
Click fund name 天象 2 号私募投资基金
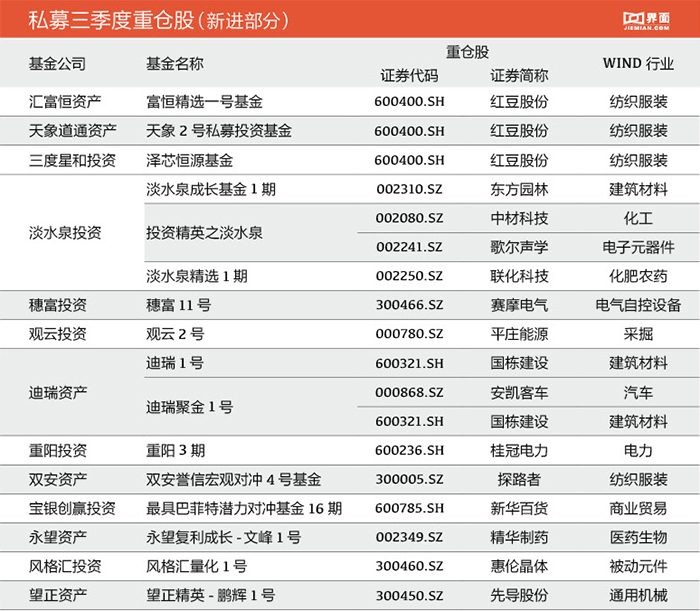(219, 131)
